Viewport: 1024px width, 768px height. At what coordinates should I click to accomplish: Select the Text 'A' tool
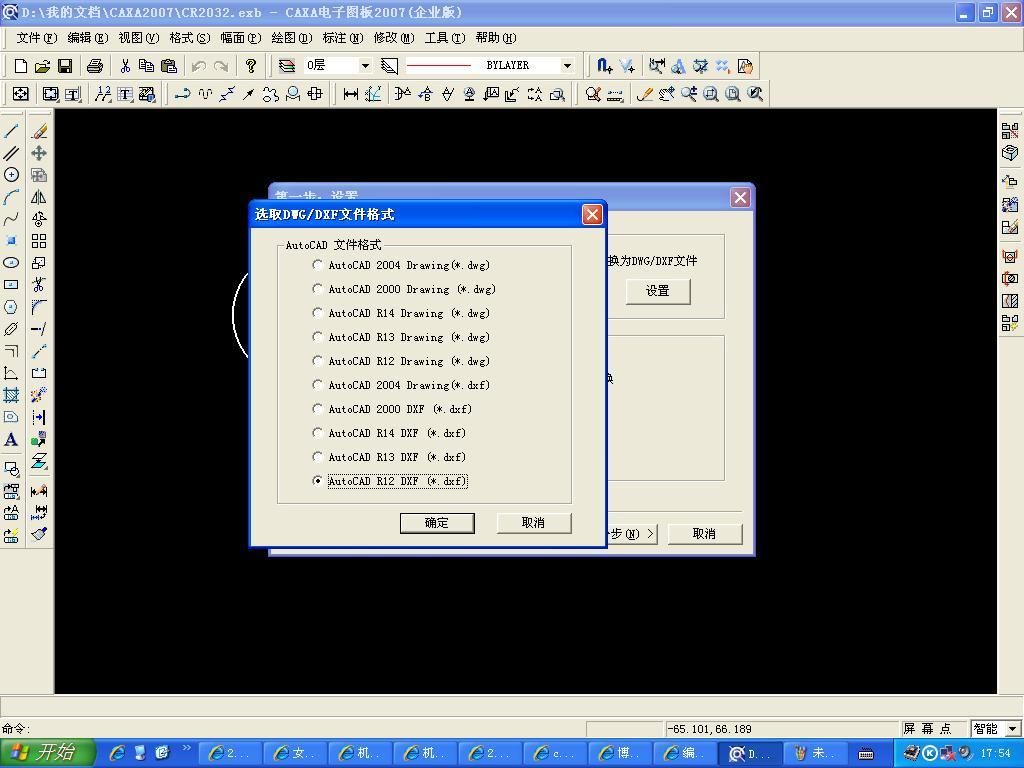pyautogui.click(x=11, y=440)
